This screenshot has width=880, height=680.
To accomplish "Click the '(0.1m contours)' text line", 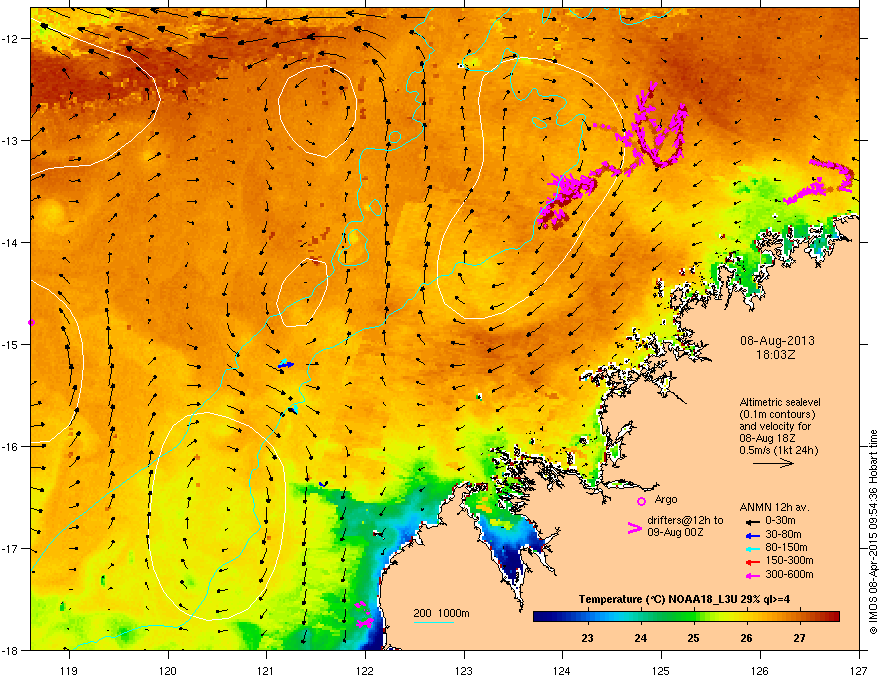I will coord(777,415).
